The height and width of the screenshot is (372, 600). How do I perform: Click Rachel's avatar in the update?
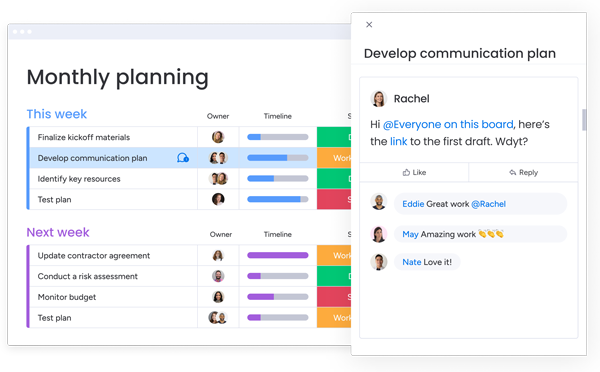click(x=378, y=99)
